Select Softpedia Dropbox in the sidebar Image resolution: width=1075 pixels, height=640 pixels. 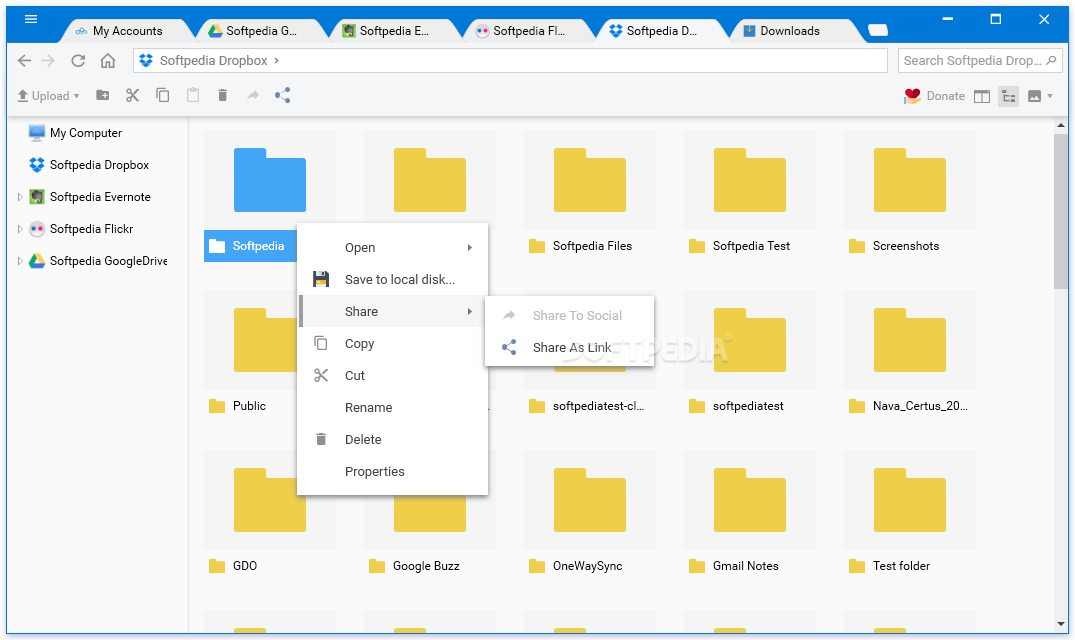(x=89, y=165)
